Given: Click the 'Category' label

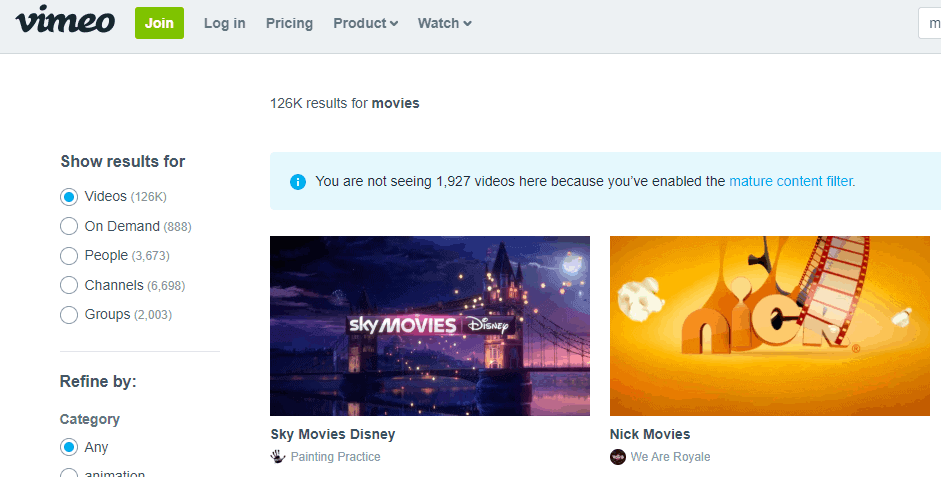Looking at the screenshot, I should (x=90, y=419).
